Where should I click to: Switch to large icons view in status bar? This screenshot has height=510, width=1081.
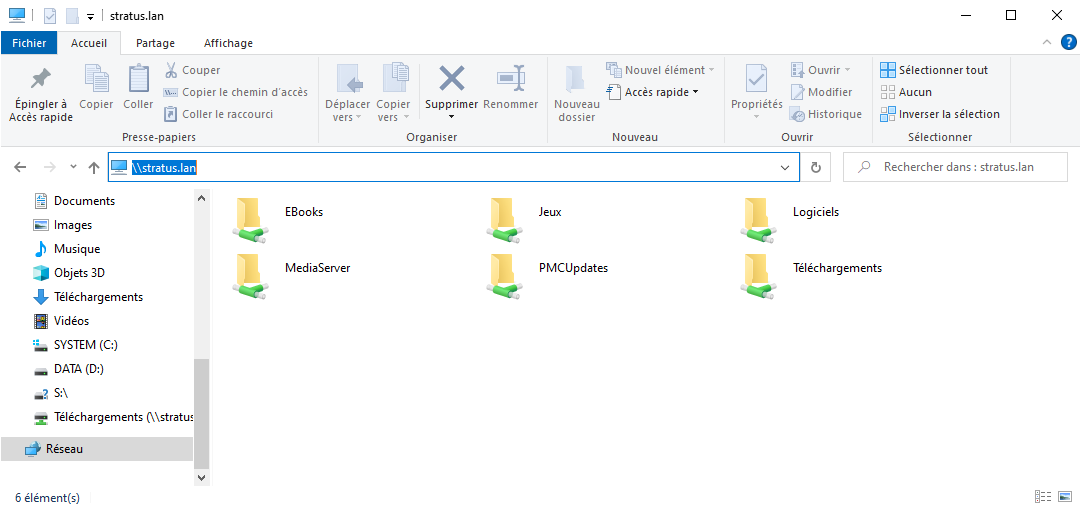(x=1066, y=497)
